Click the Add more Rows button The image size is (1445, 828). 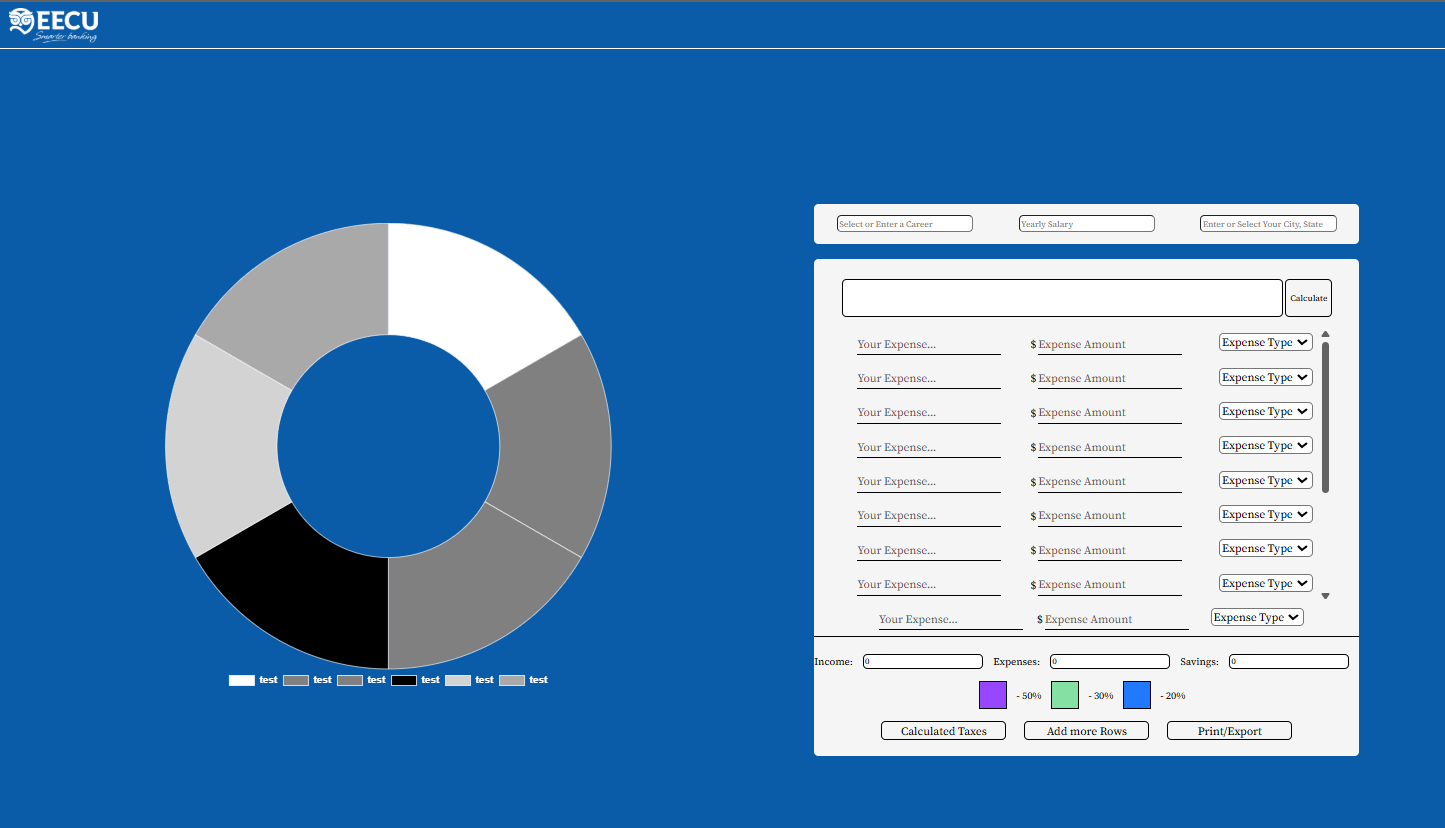[1086, 731]
